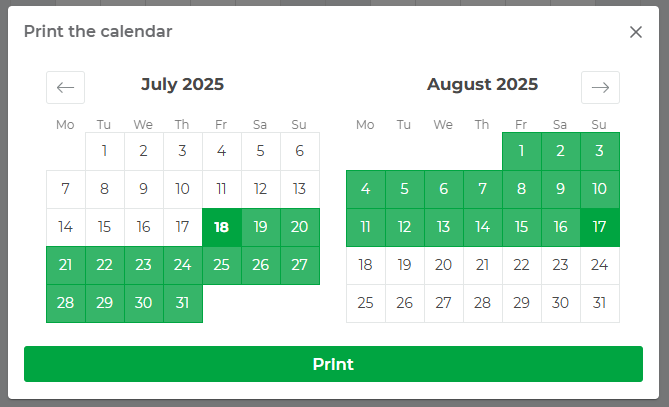Pick July 1 in the calendar

104,151
